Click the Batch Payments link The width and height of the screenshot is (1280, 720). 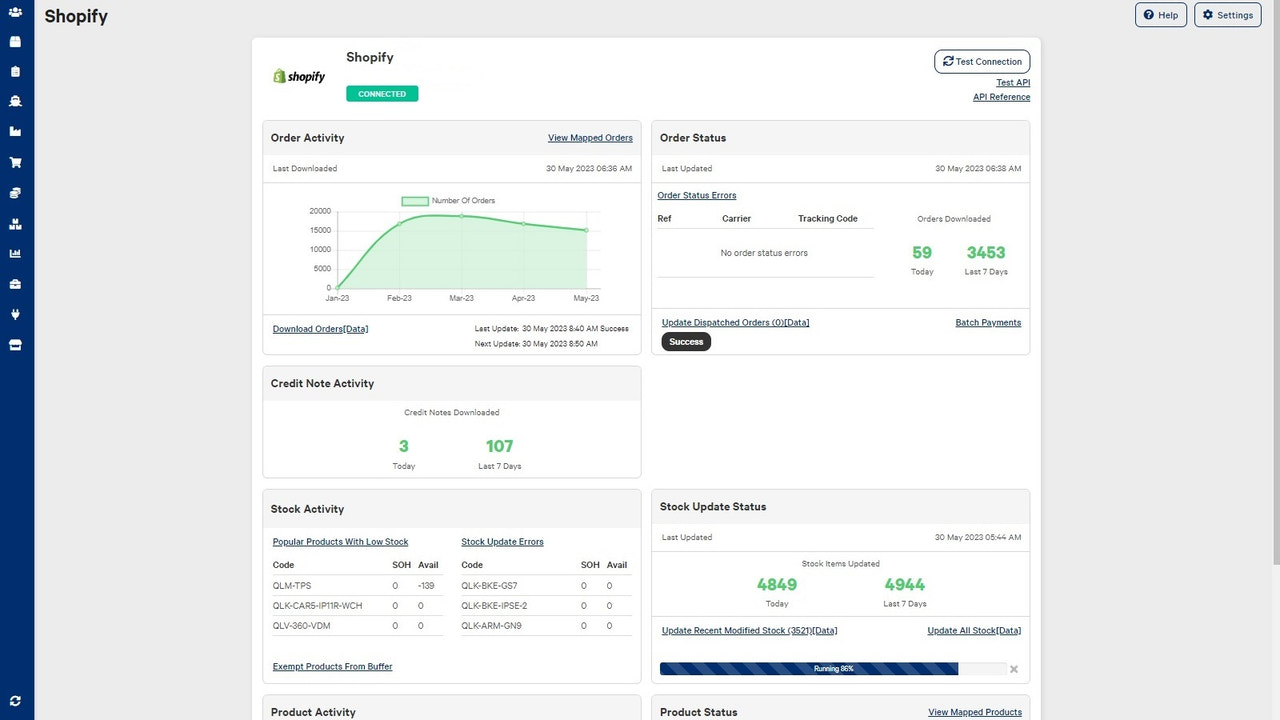pyautogui.click(x=988, y=322)
